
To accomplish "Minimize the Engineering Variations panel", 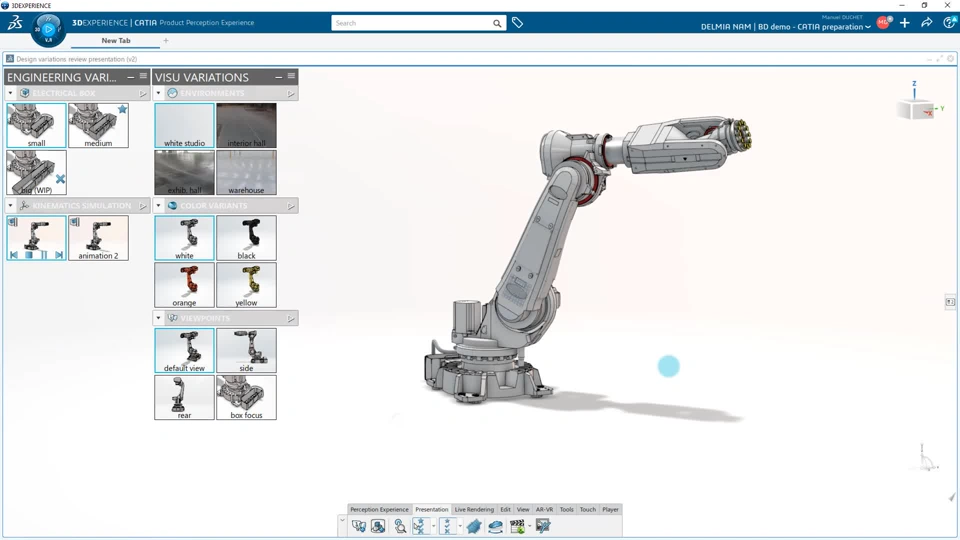I will tap(130, 77).
